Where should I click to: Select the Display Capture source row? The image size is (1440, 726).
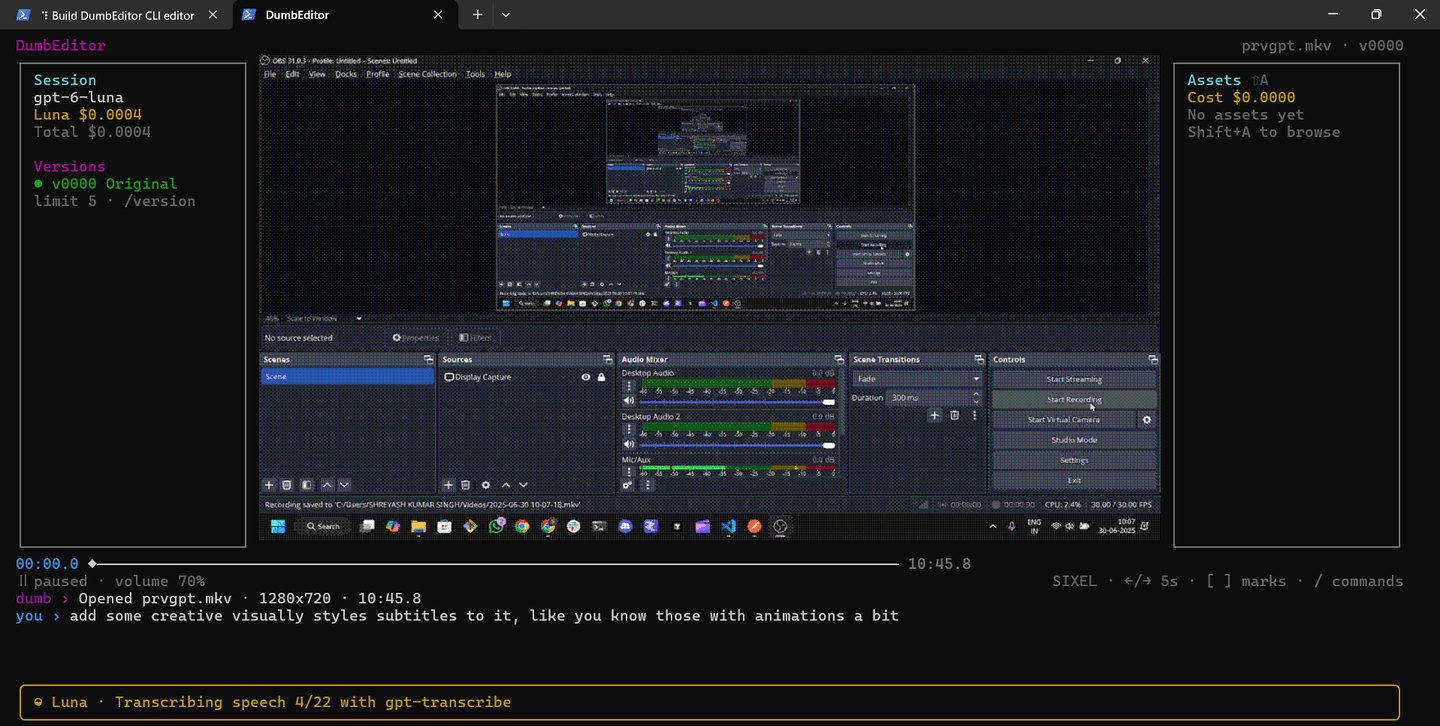click(526, 377)
